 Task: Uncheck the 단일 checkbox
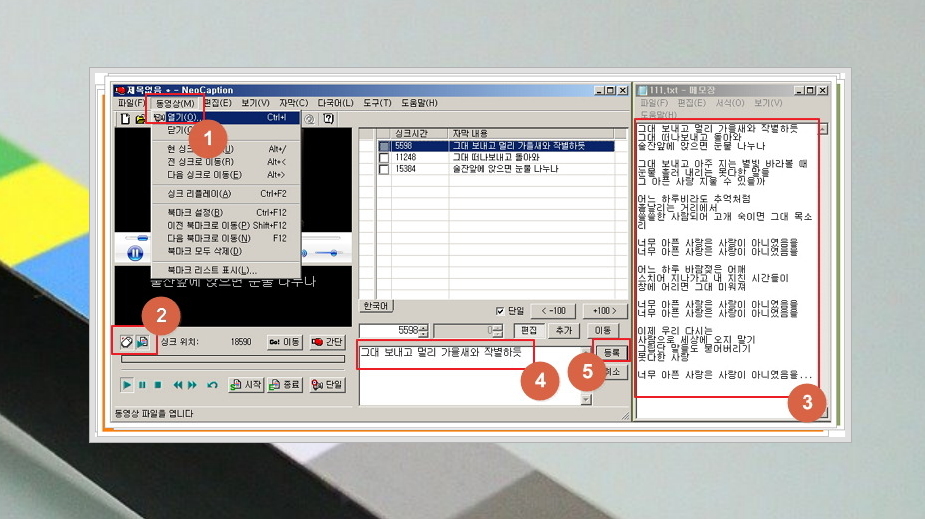500,311
